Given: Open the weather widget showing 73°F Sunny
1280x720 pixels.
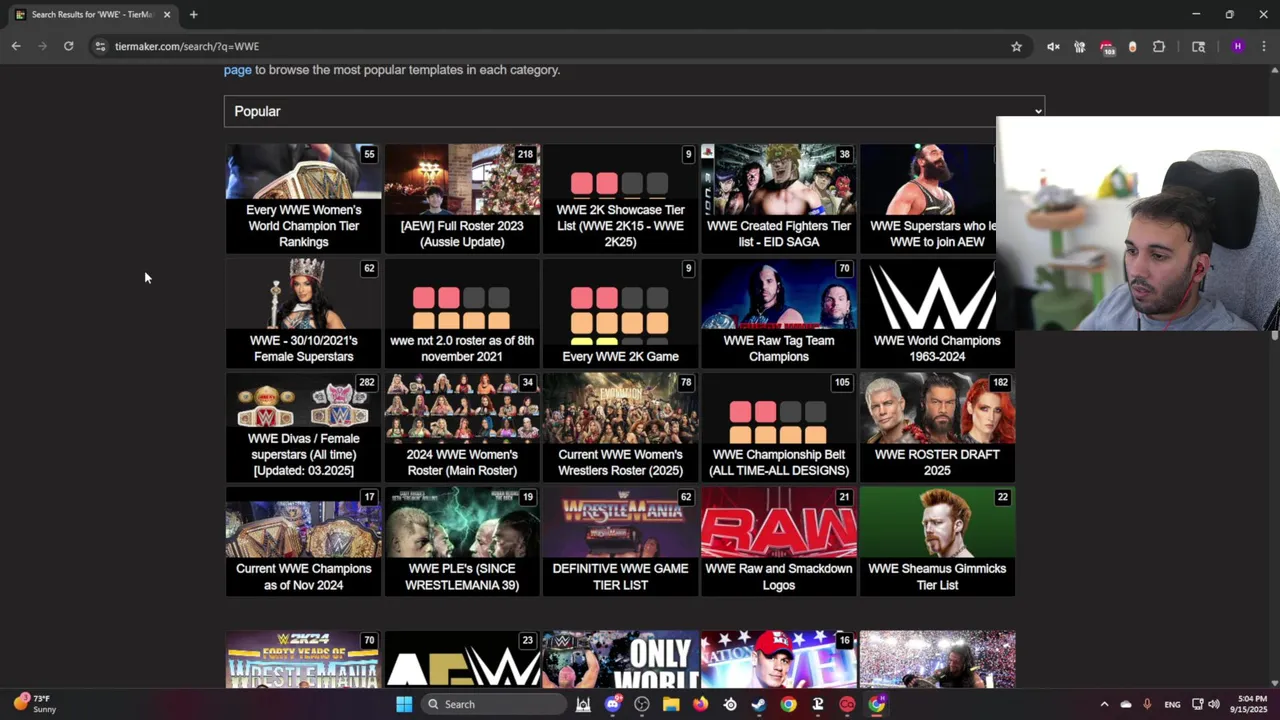Looking at the screenshot, I should [36, 704].
